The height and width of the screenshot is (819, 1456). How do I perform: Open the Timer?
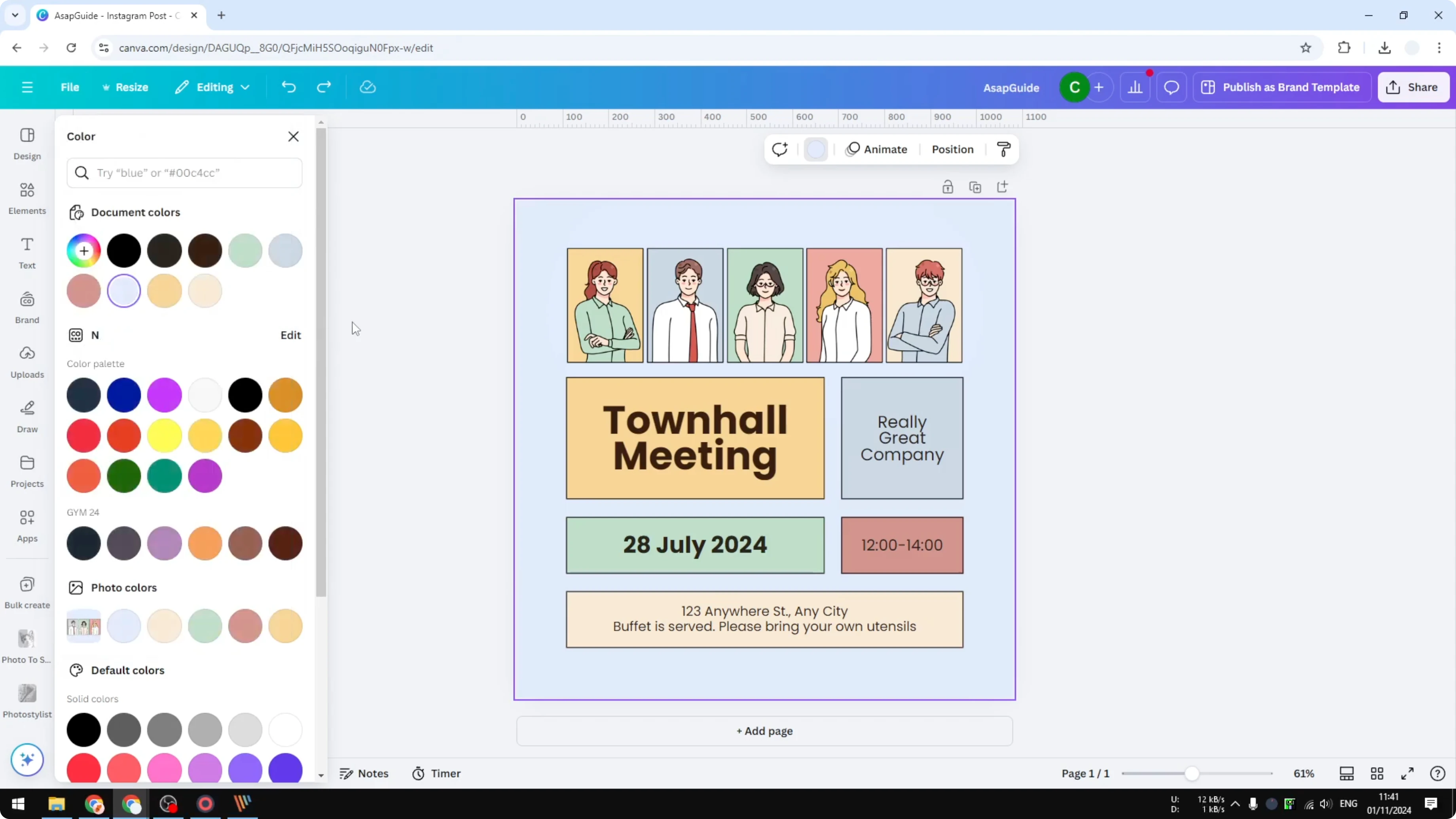436,773
